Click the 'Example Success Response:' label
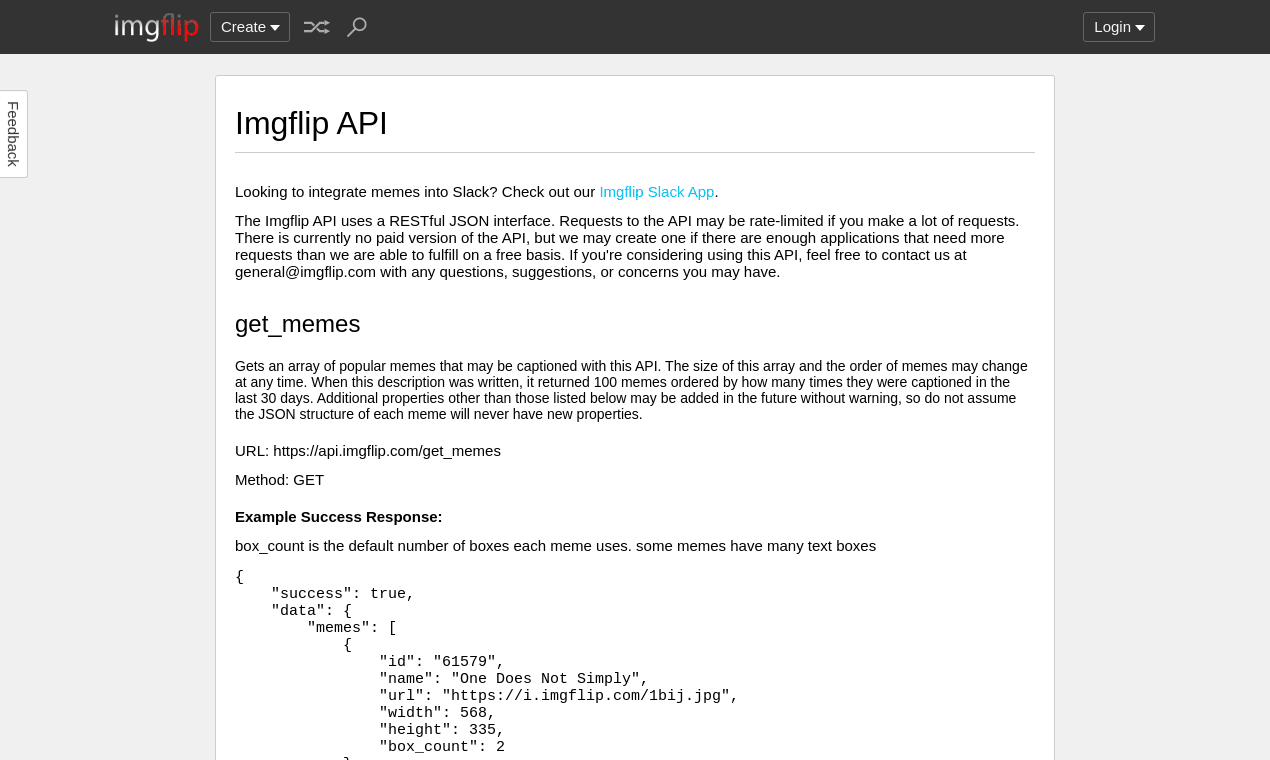This screenshot has width=1270, height=760. point(339,517)
